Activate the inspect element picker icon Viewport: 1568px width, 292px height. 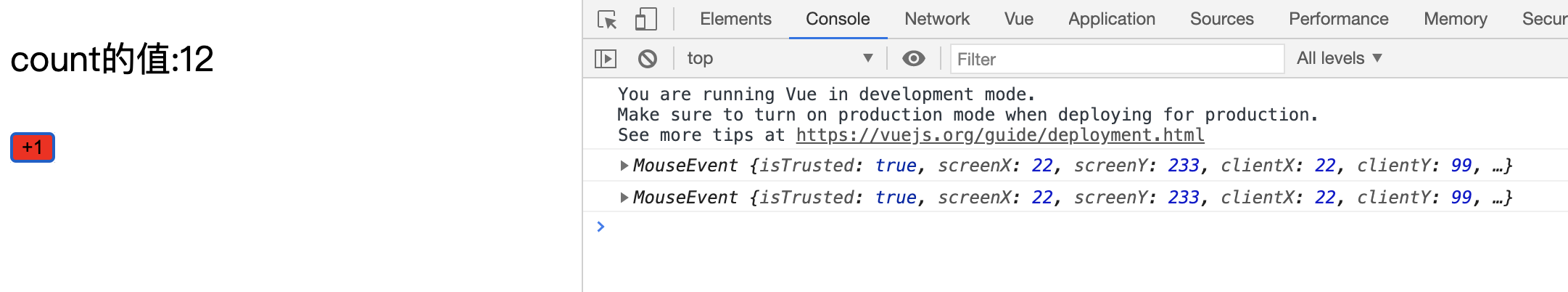(607, 19)
